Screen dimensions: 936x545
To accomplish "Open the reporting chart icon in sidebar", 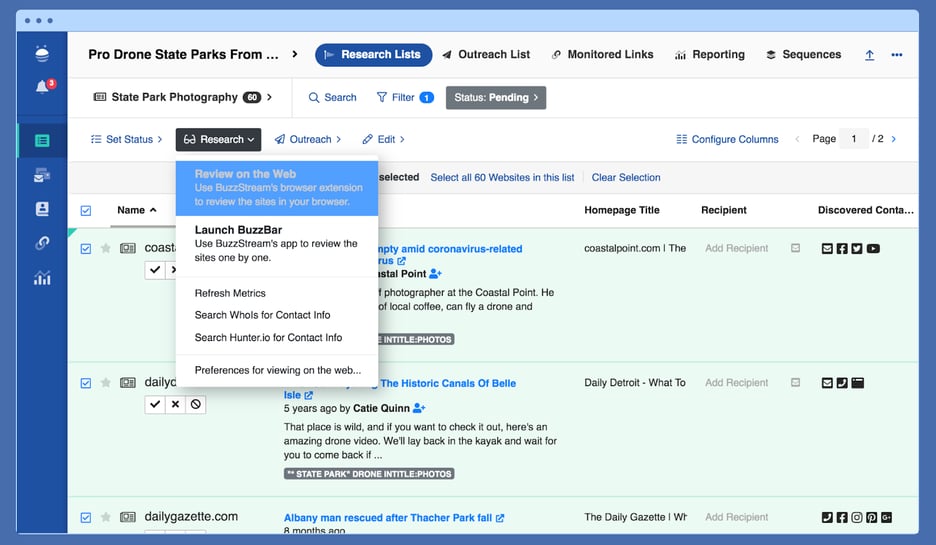I will click(42, 278).
